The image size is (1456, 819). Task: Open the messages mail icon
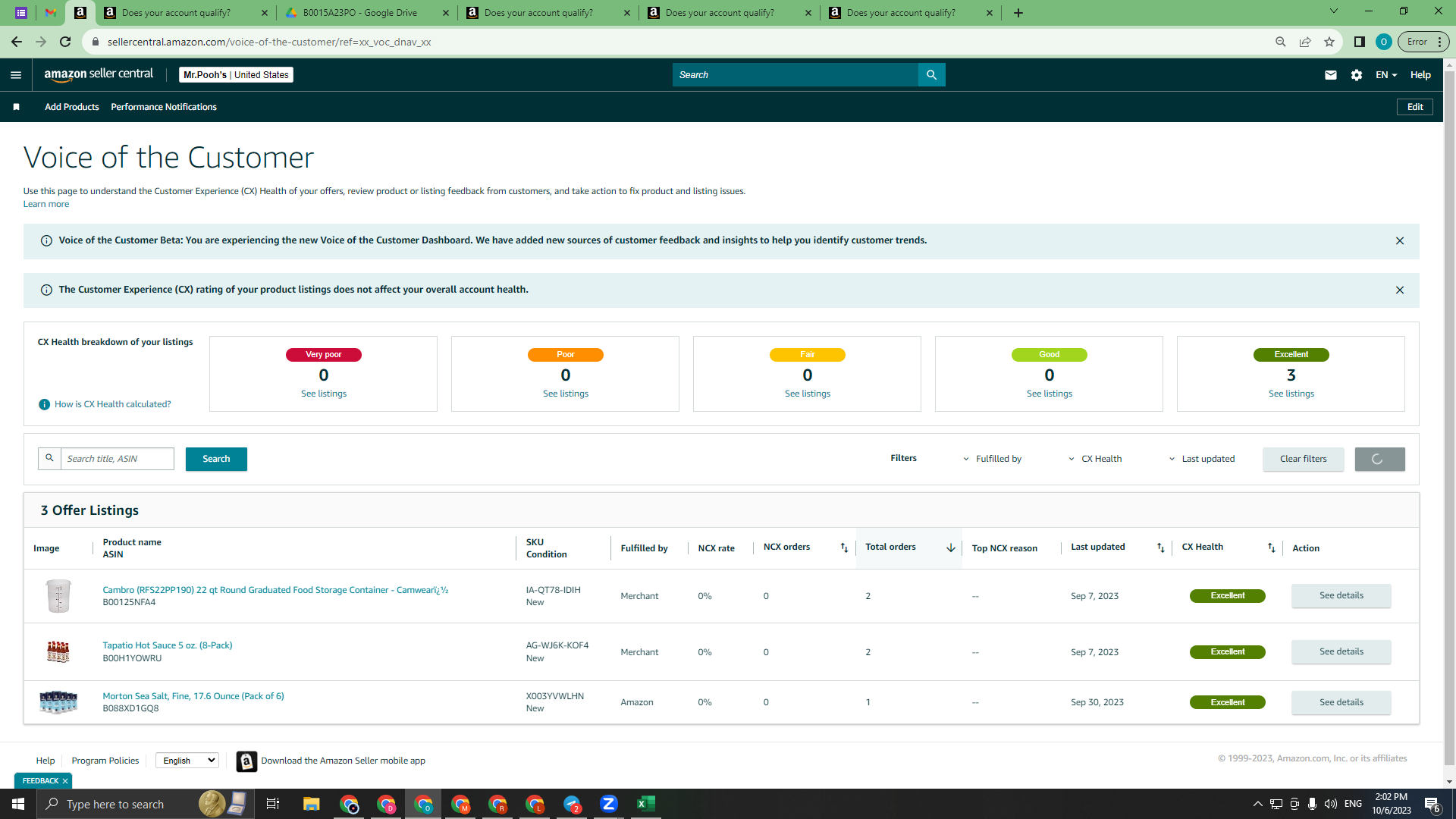(1330, 75)
